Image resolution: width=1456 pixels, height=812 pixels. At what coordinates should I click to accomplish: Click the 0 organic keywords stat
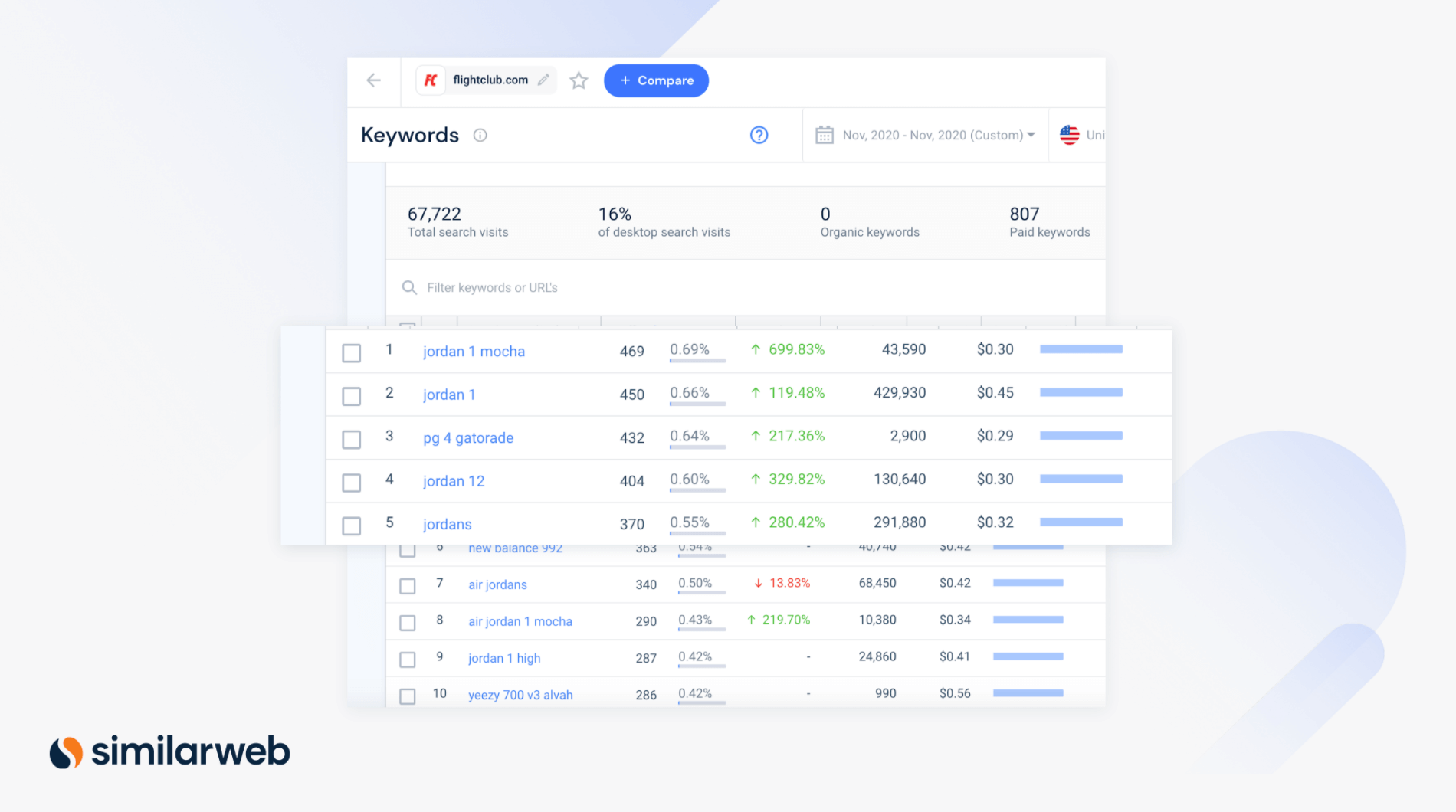[x=825, y=214]
